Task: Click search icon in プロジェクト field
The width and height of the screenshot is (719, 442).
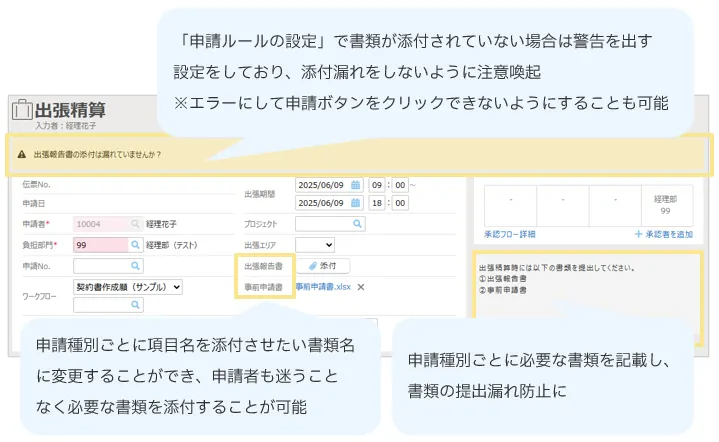Action: pyautogui.click(x=357, y=224)
